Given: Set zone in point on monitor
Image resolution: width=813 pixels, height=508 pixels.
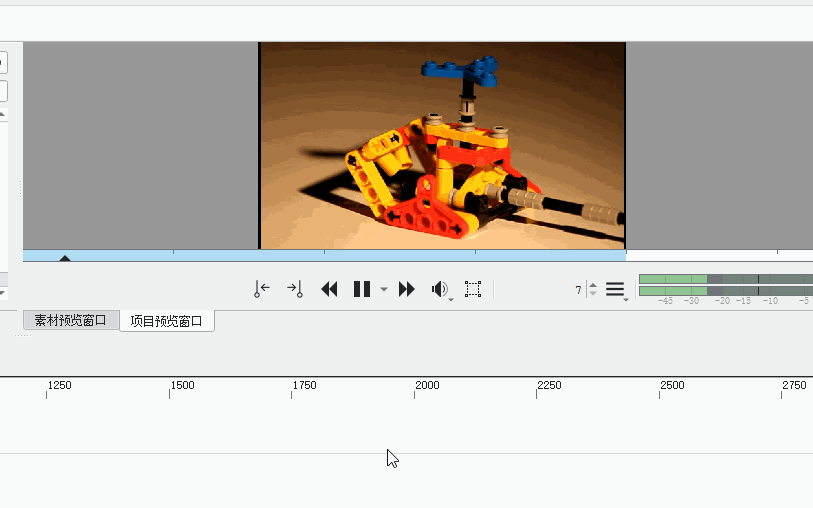Looking at the screenshot, I should [262, 289].
